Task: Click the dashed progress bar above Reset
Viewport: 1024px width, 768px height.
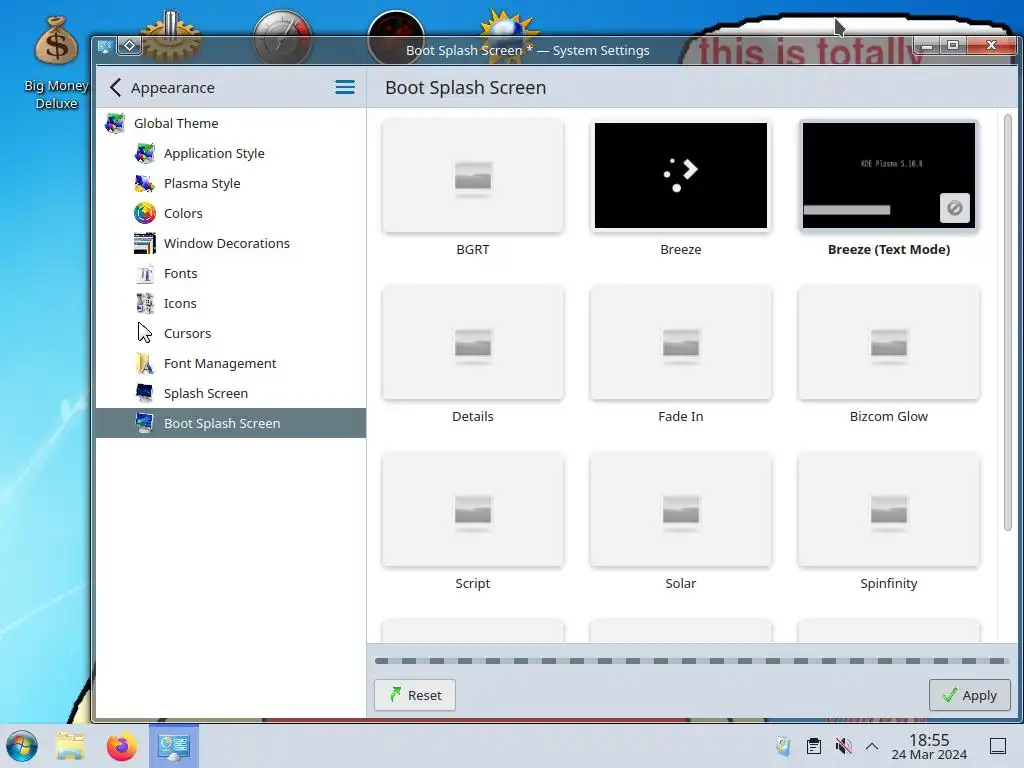Action: (x=692, y=661)
